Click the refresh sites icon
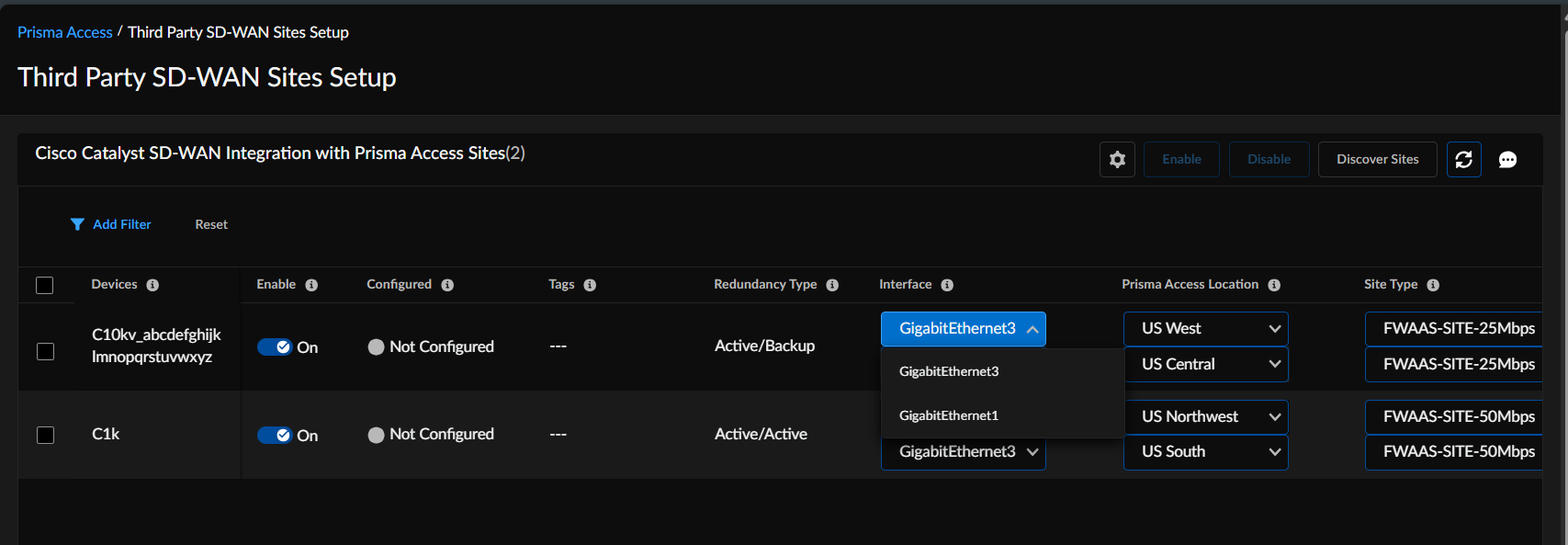This screenshot has height=545, width=1568. tap(1463, 160)
